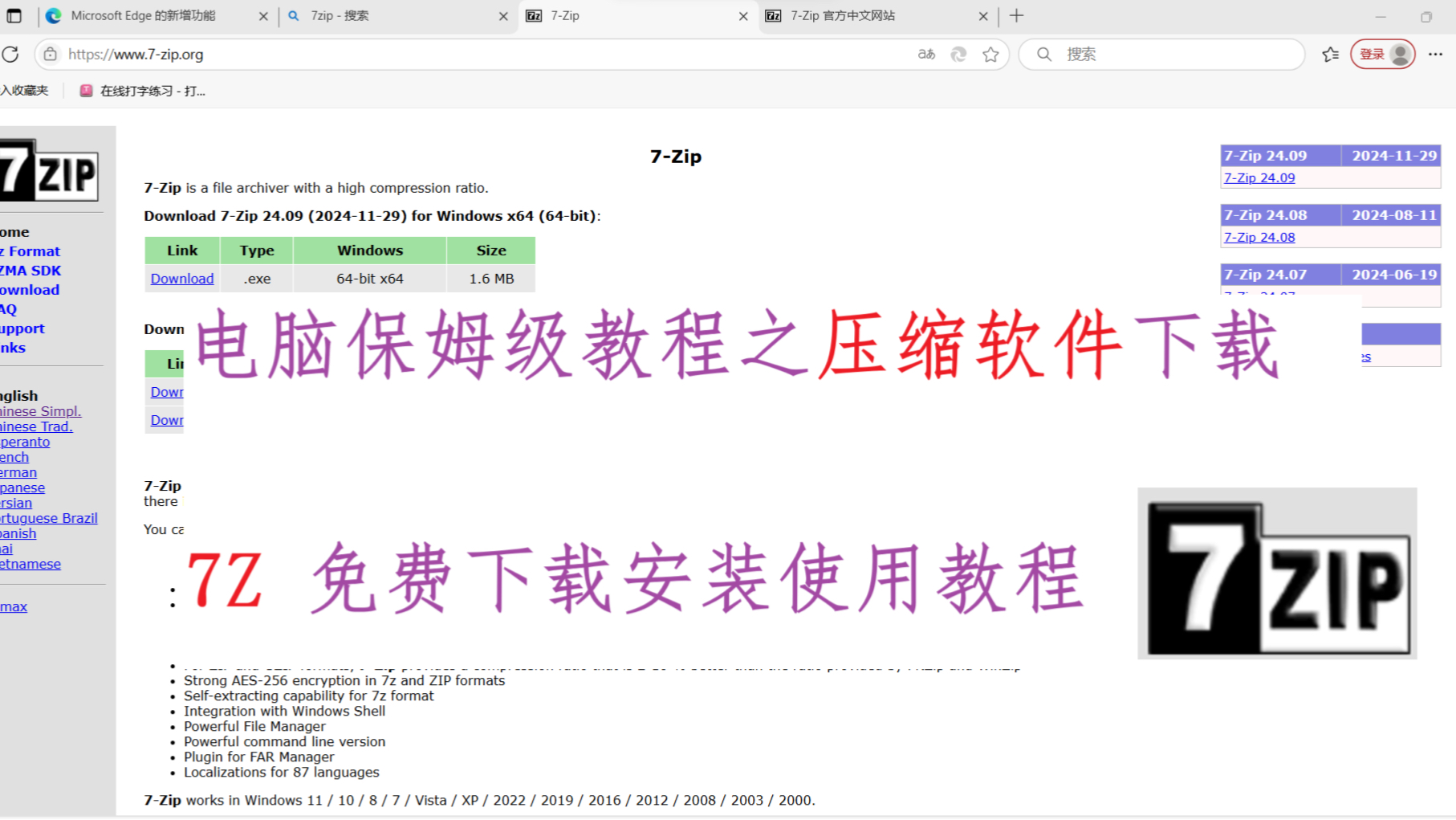Click the 1.6 MB size cell

point(491,279)
